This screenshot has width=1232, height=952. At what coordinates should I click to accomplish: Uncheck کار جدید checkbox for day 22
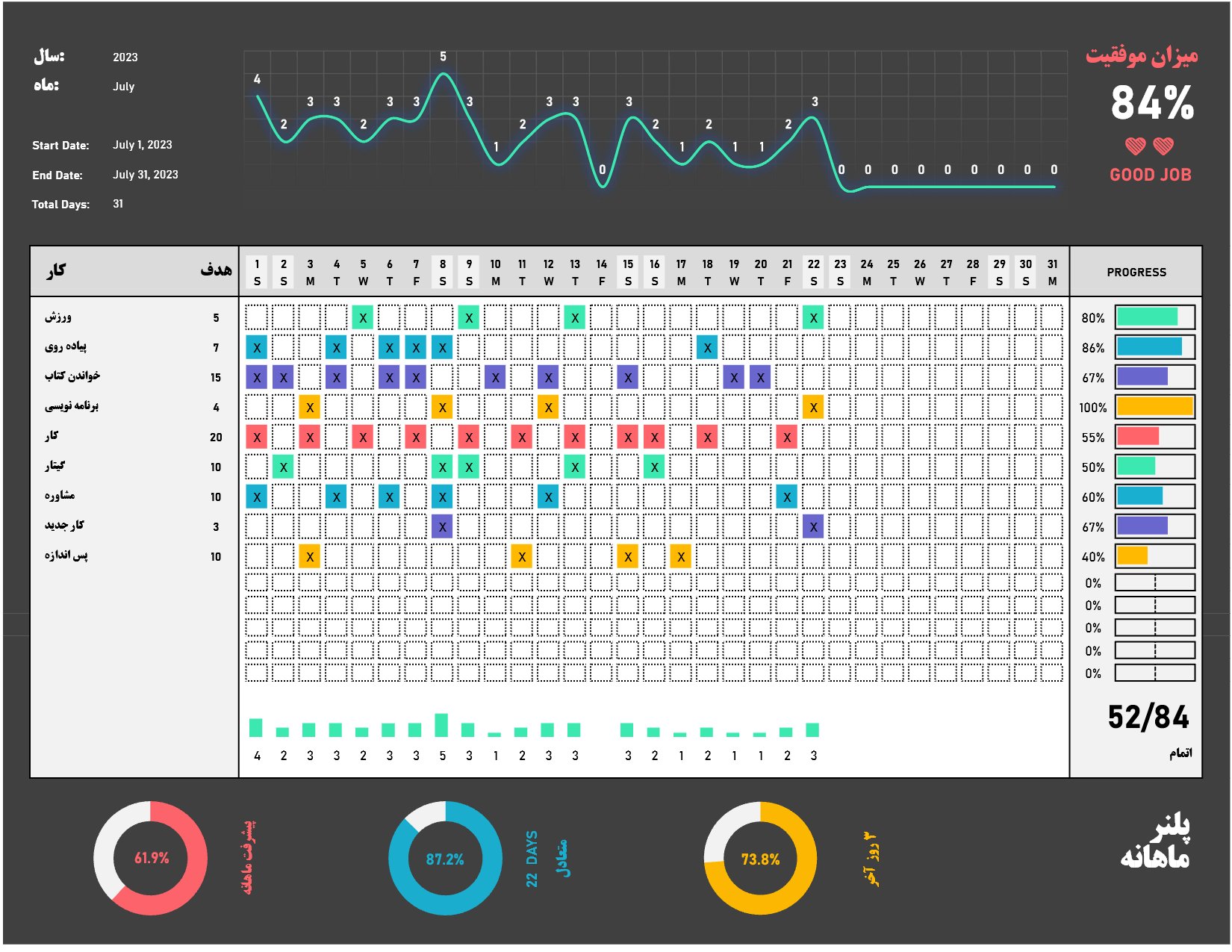click(x=813, y=526)
